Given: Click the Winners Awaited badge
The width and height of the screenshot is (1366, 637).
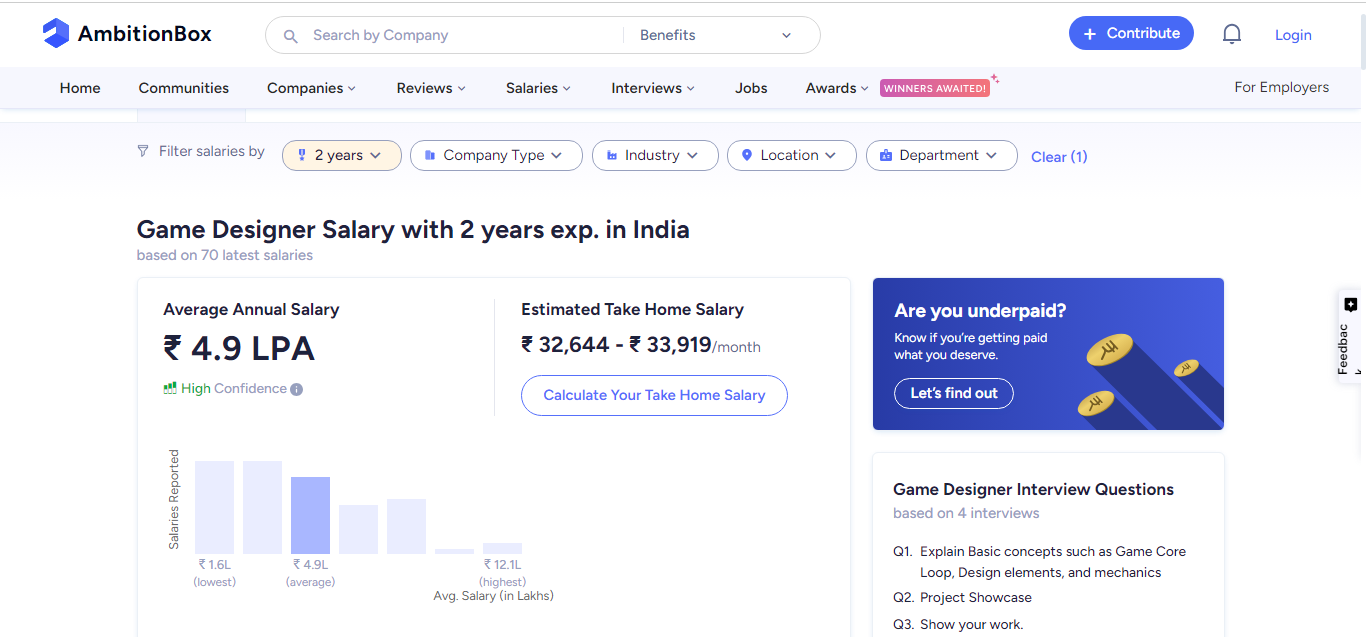Looking at the screenshot, I should tap(935, 88).
